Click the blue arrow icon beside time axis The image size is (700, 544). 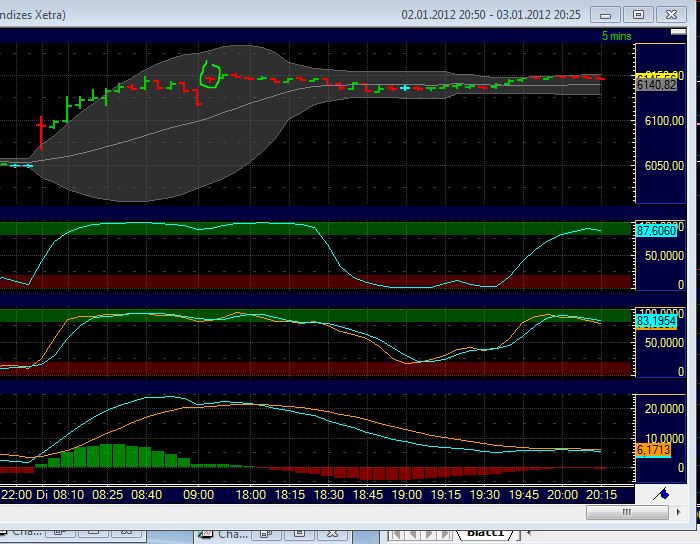(x=661, y=494)
